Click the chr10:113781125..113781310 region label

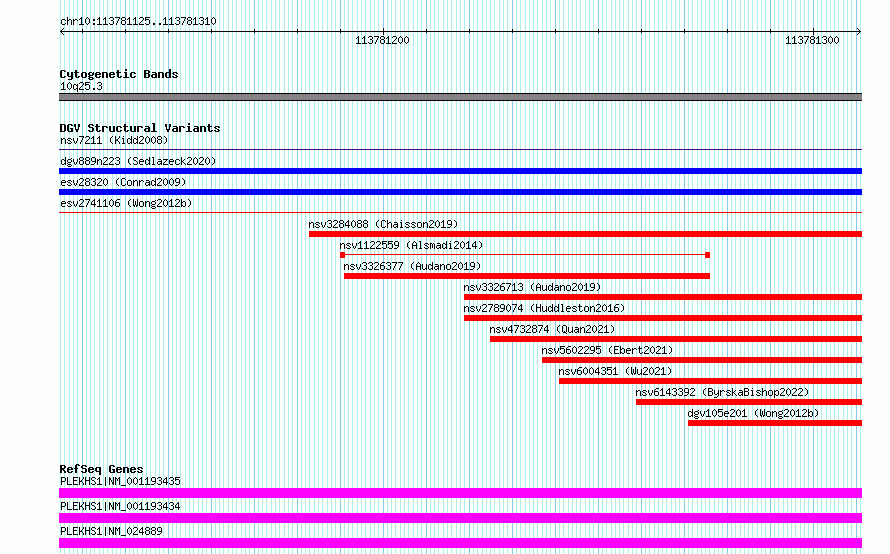[138, 22]
